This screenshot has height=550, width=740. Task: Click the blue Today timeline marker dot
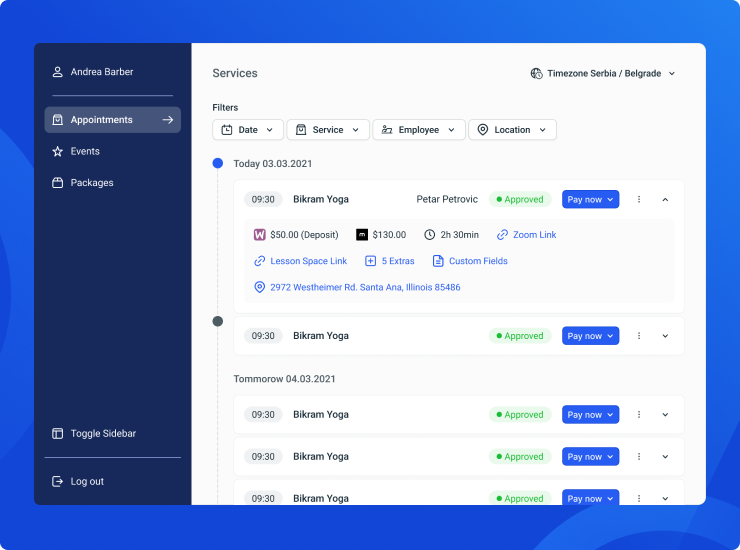pos(218,163)
